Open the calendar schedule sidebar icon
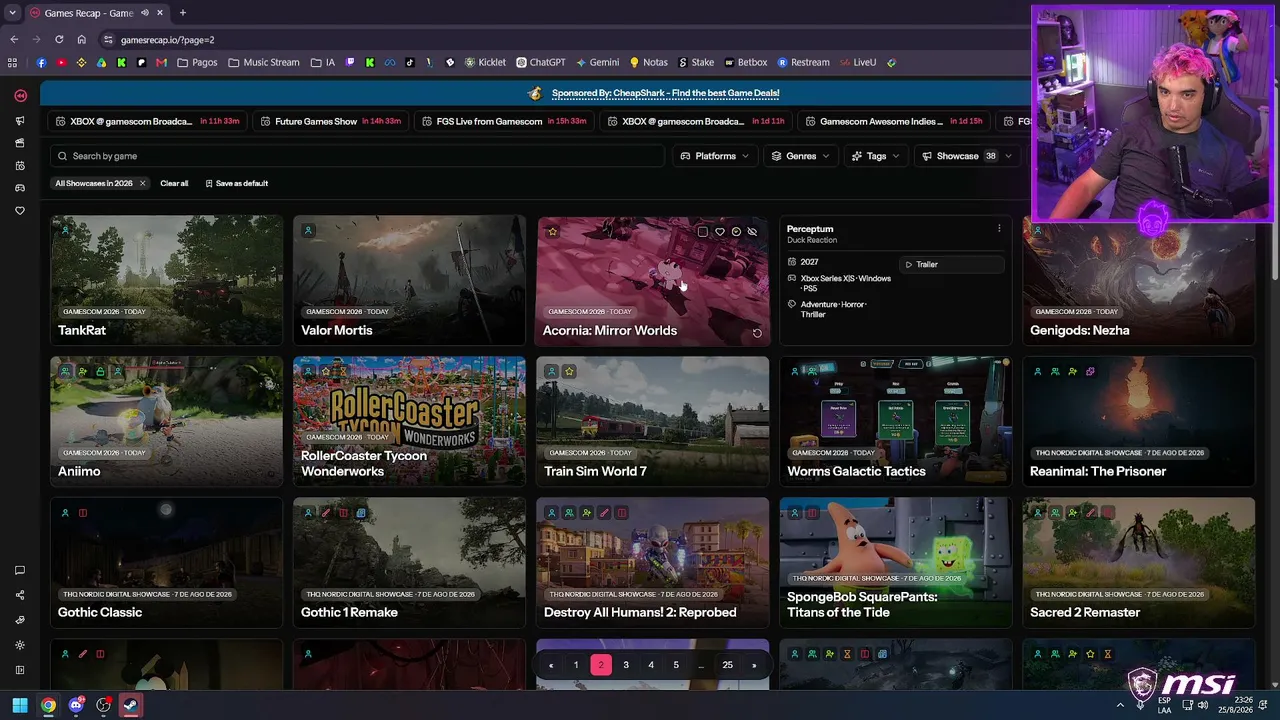The image size is (1280, 720). tap(20, 166)
